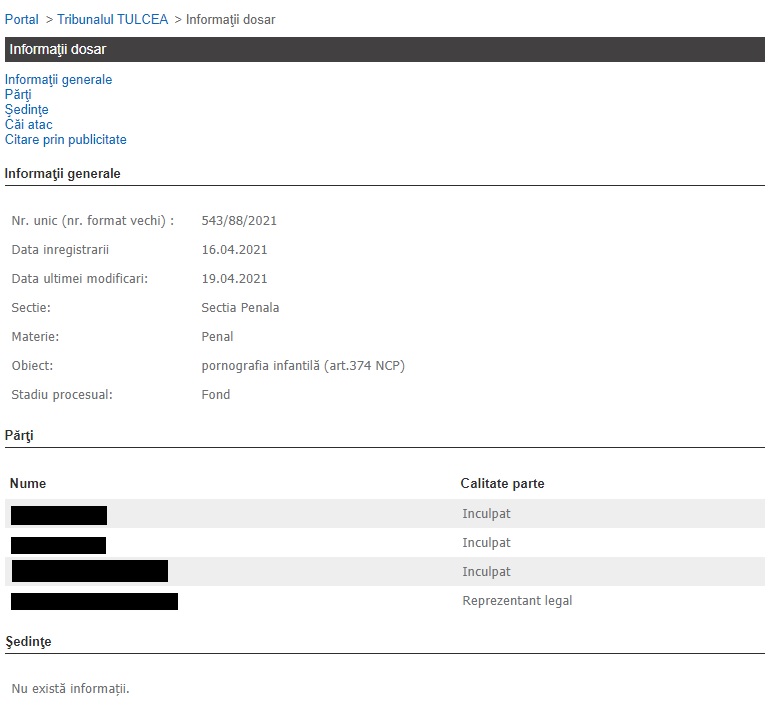Open the Ședințe anchor link

(x=26, y=110)
